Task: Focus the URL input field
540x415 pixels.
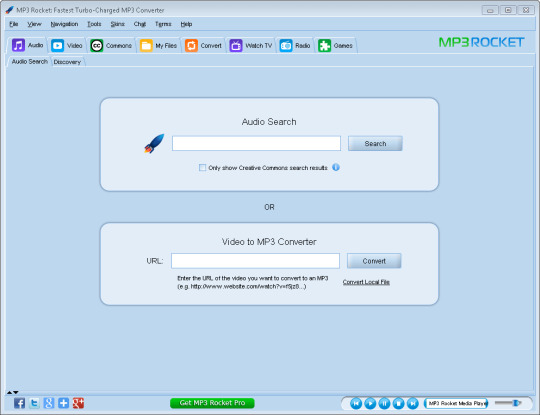Action: (255, 261)
